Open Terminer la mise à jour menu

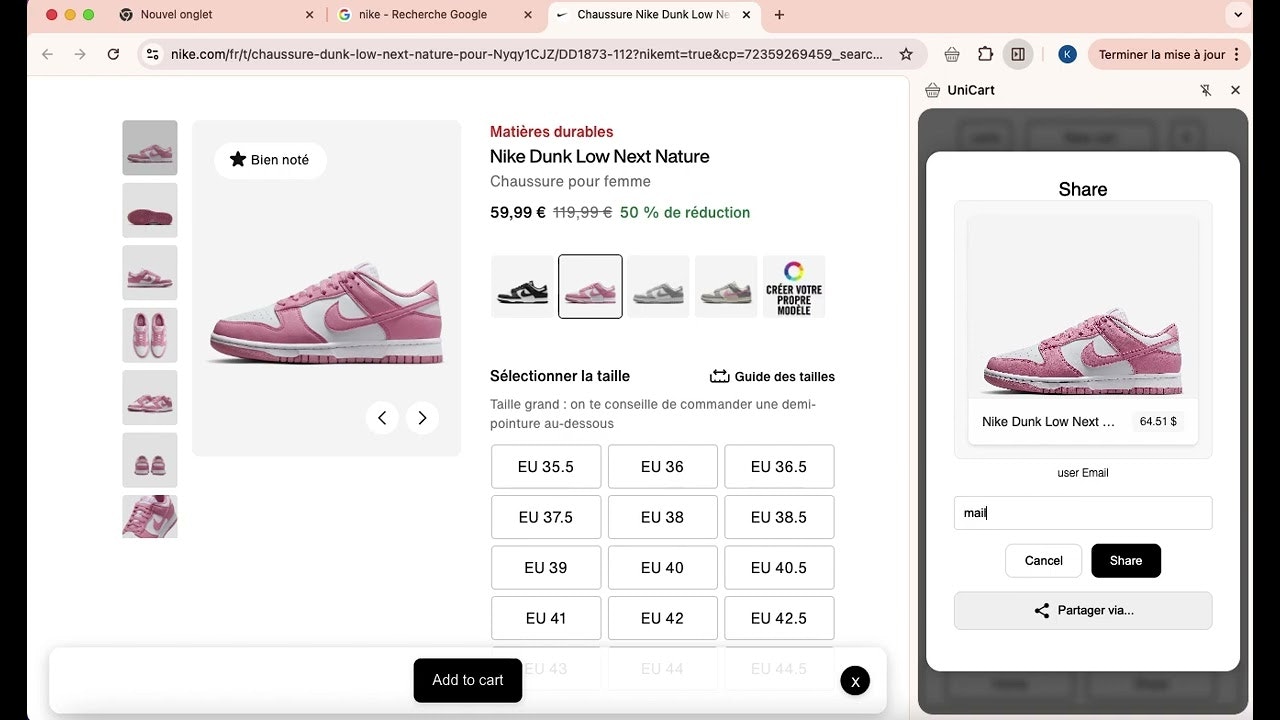click(1169, 54)
